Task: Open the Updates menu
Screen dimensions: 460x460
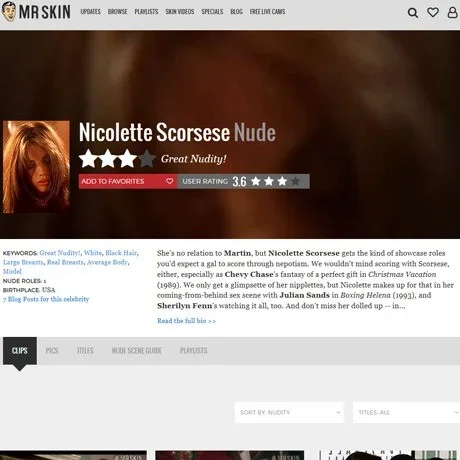Action: coord(90,12)
